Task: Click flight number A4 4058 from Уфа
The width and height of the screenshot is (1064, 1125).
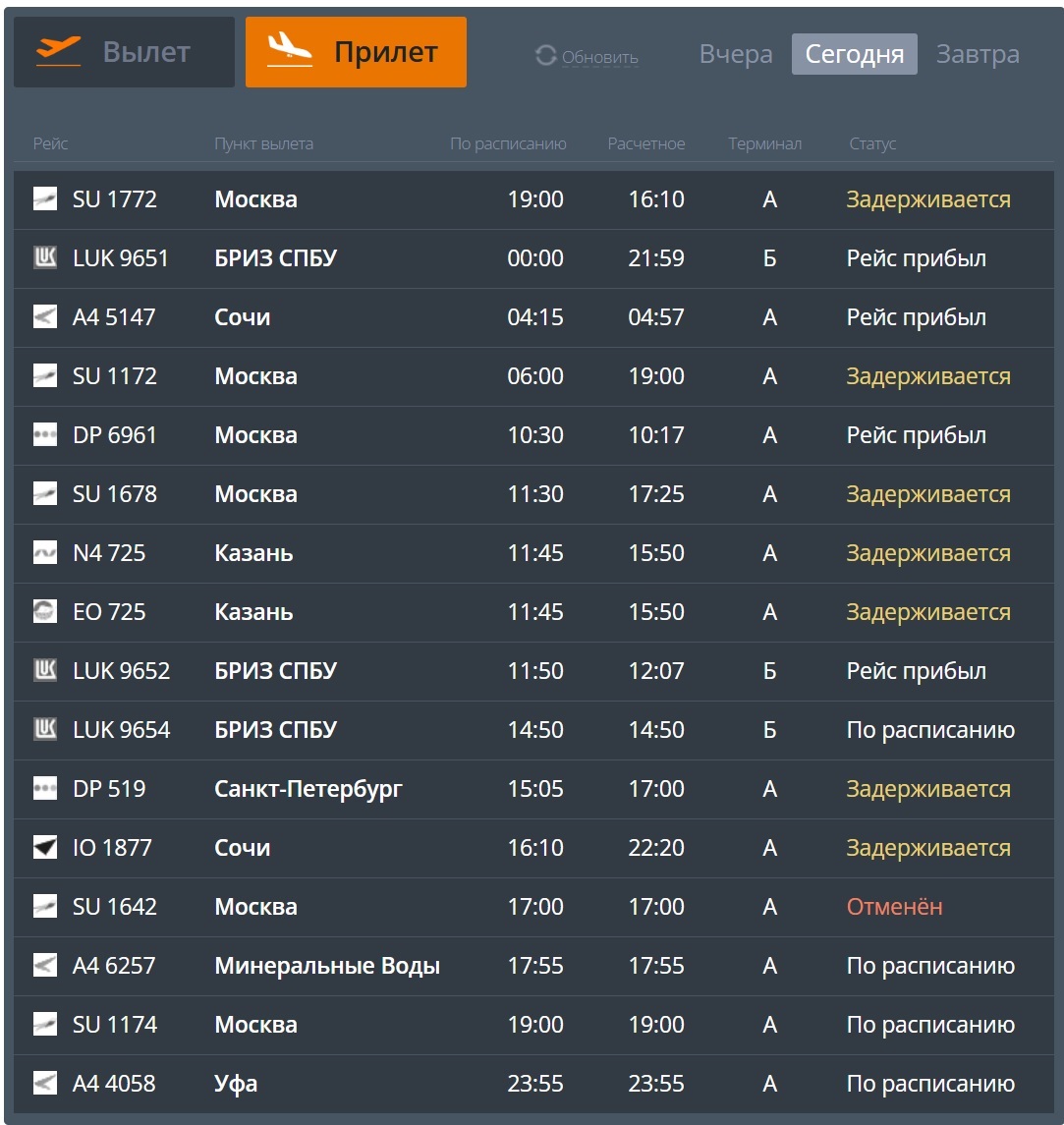Action: pyautogui.click(x=114, y=1084)
